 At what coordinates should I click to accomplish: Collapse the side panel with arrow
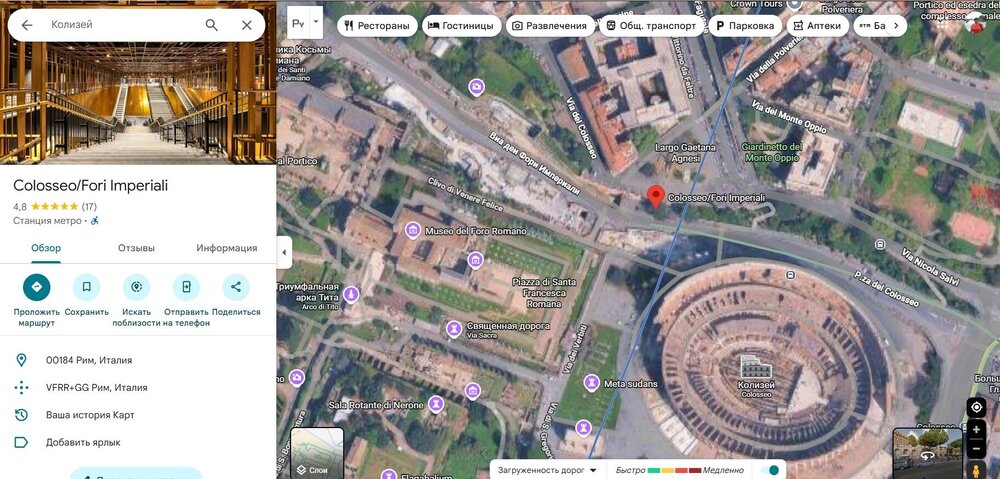284,252
